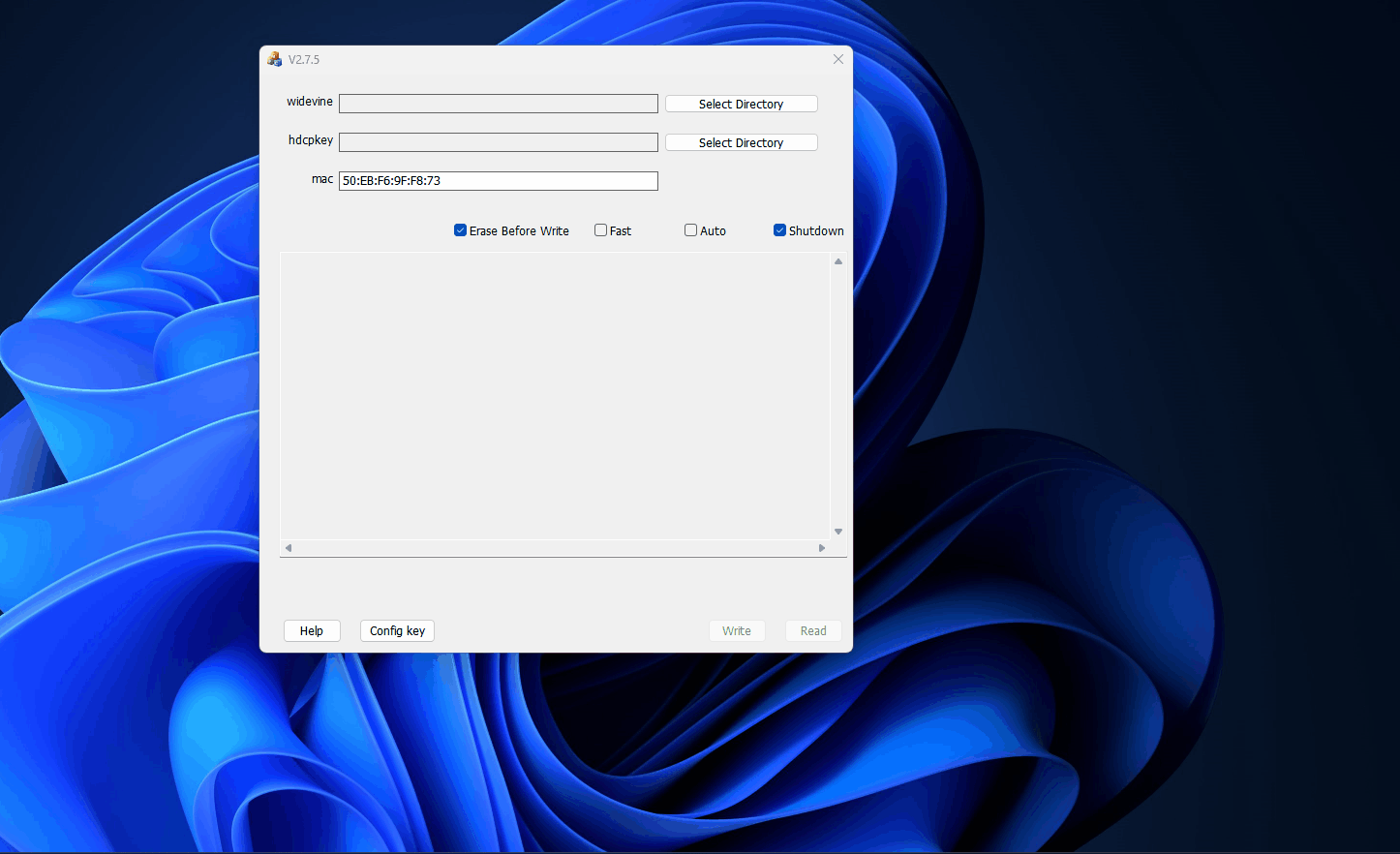Screen dimensions: 1400x854
Task: Focus the mac address input field
Action: pyautogui.click(x=499, y=181)
